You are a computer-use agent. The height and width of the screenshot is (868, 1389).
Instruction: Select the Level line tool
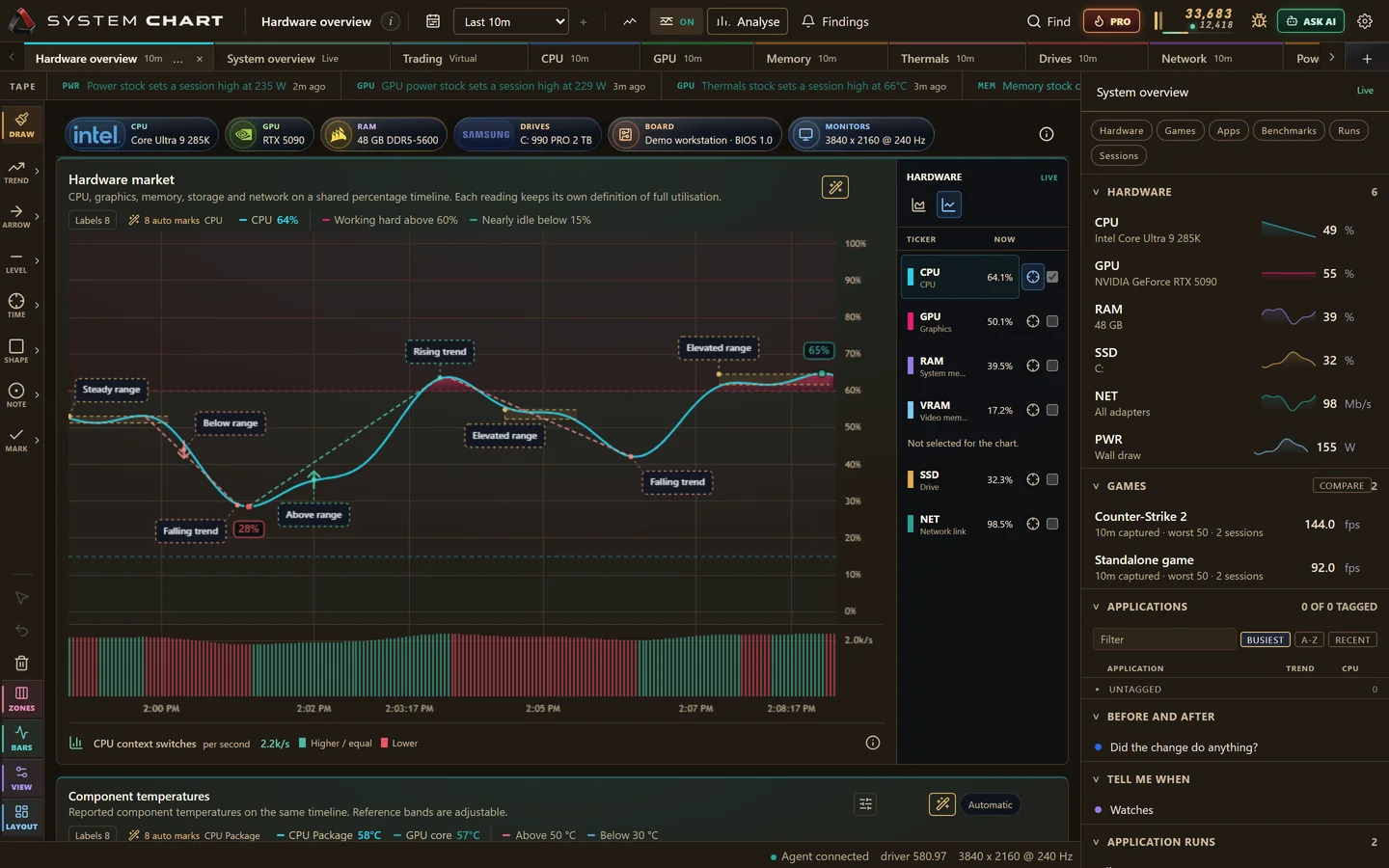point(16,261)
